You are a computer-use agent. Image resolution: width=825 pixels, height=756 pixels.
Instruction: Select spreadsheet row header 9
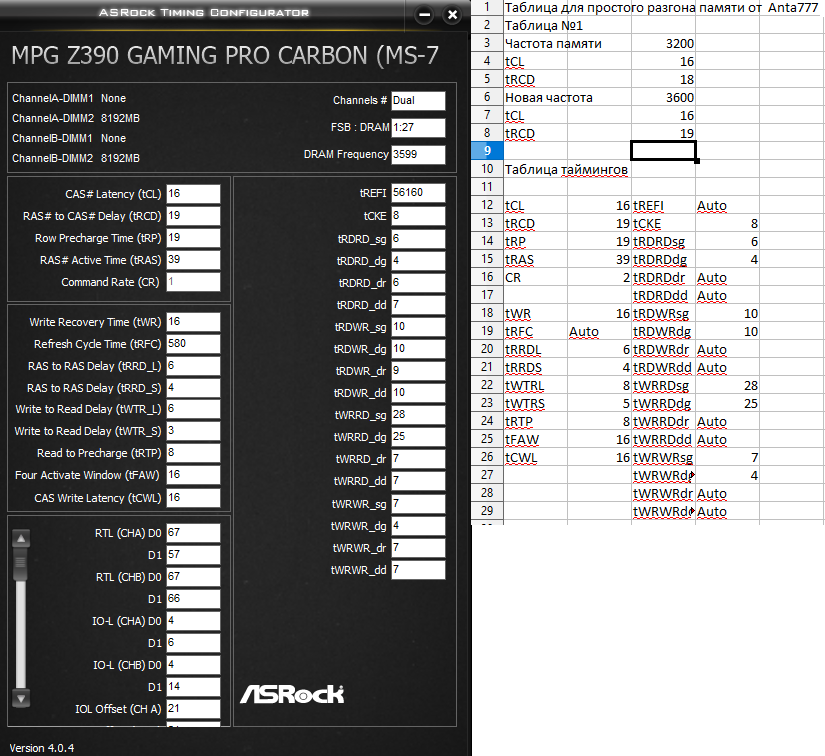coord(487,151)
